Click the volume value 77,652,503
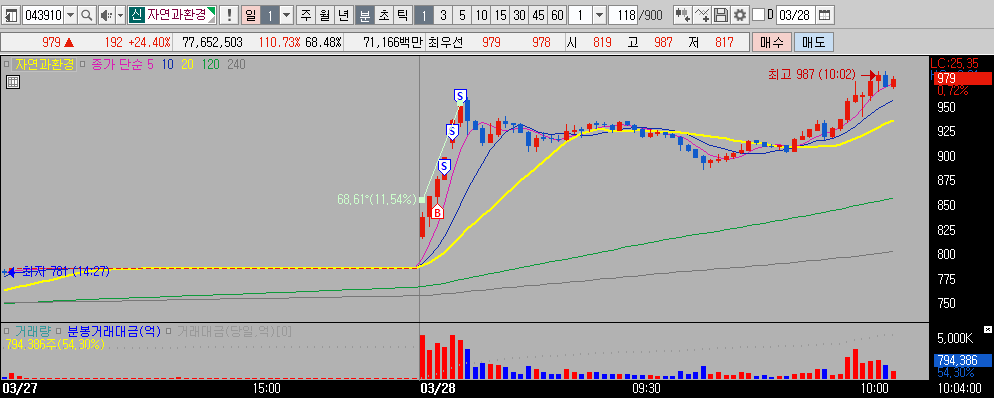Screen dimensions: 994x398 [x=212, y=42]
